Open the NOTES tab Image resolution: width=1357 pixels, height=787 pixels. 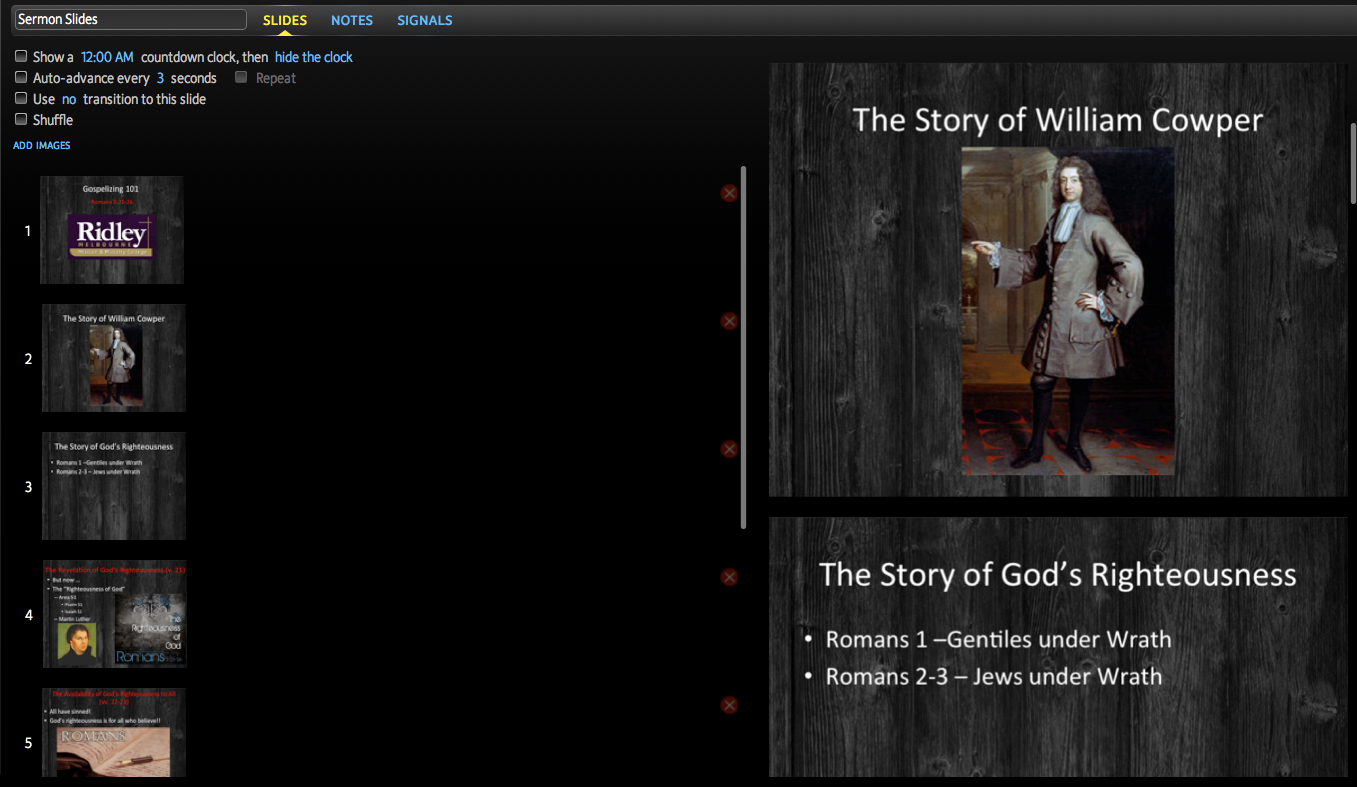[352, 20]
